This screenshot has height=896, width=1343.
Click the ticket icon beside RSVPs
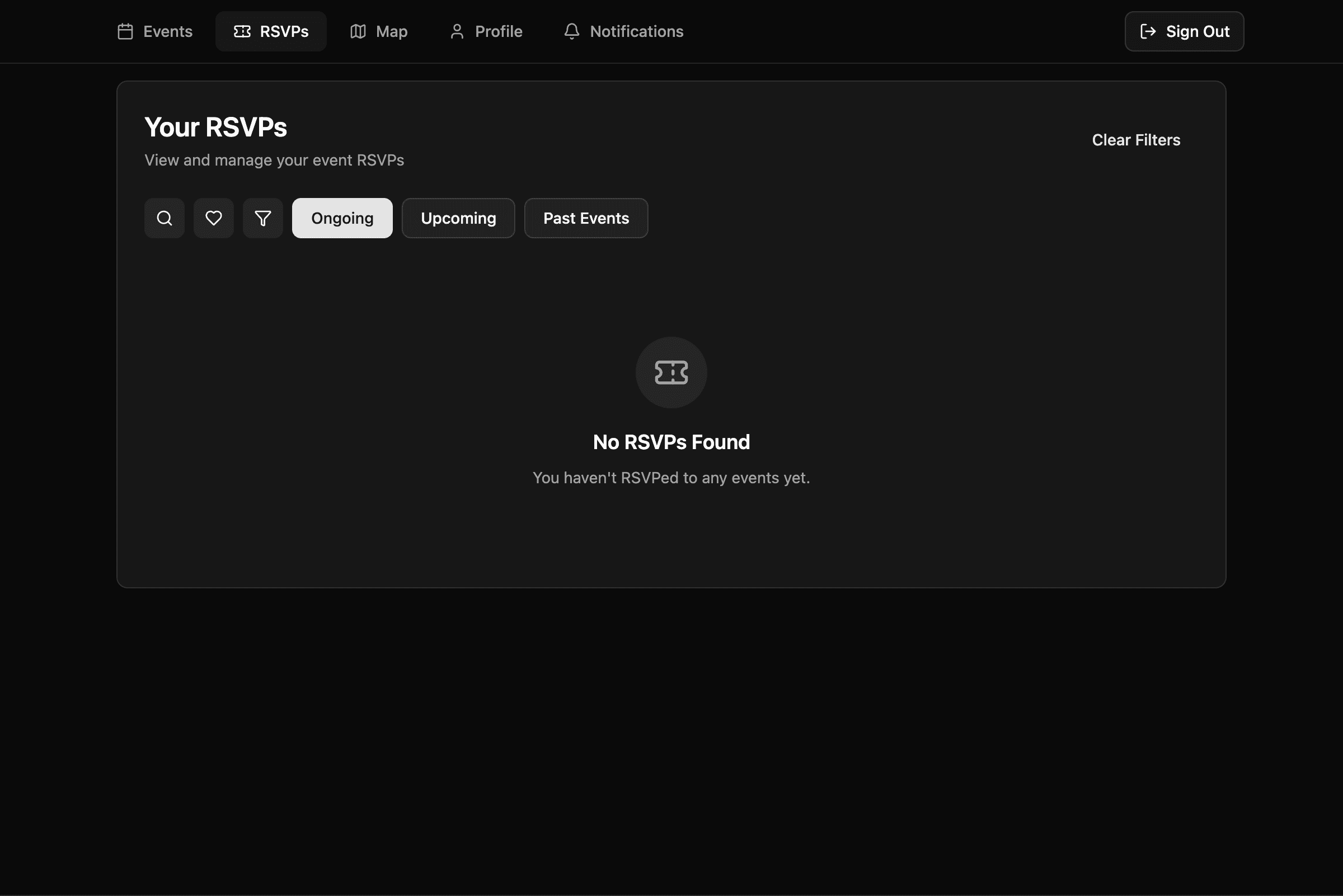pos(242,31)
